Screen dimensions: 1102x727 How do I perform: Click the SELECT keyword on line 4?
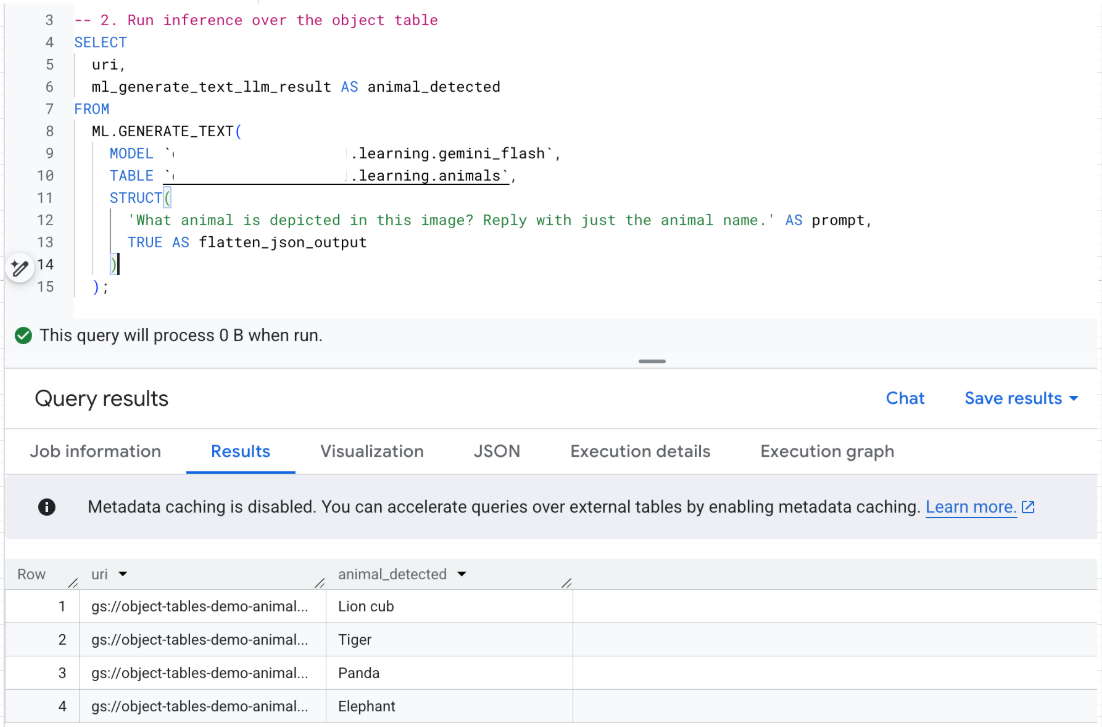click(101, 42)
